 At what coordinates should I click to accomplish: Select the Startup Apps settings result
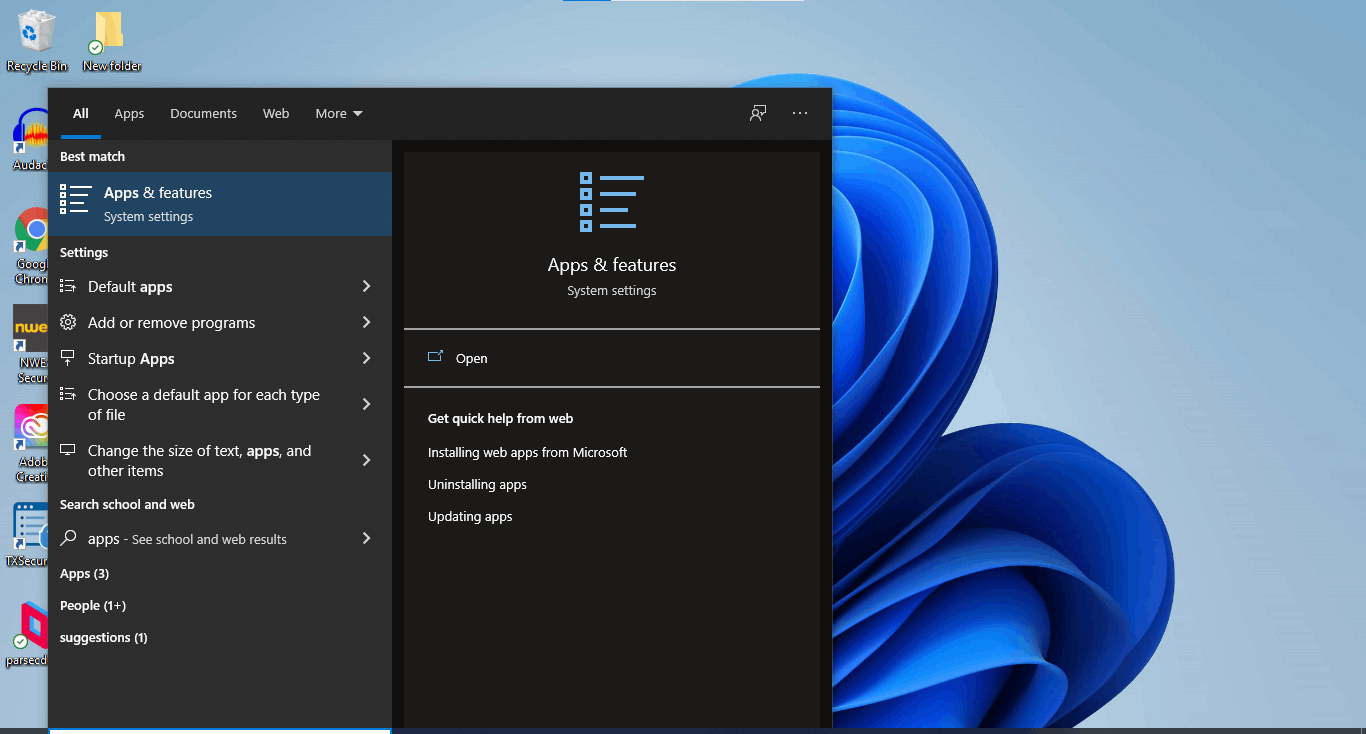(x=220, y=358)
